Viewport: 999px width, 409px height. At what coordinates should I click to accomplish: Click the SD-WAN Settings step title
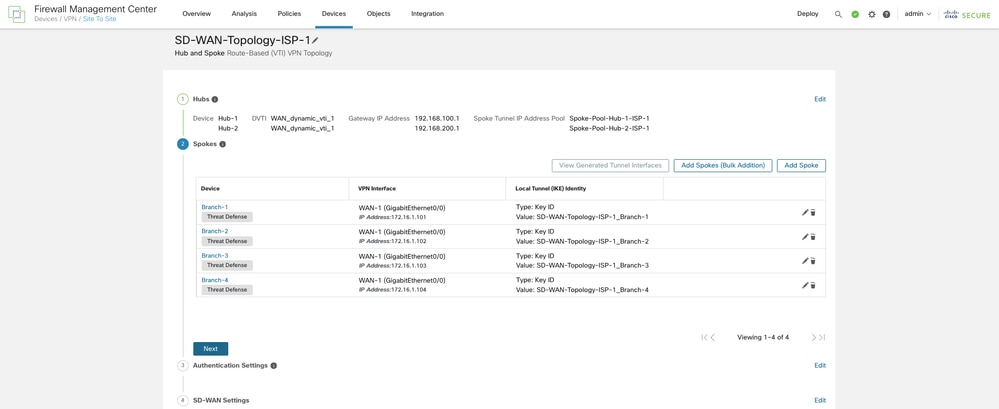coord(221,400)
